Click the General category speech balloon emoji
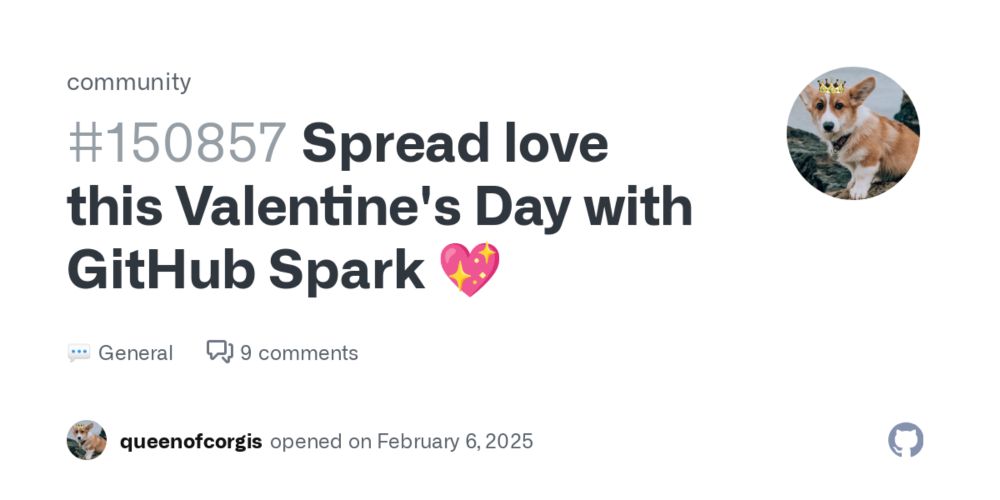1000x500 pixels. pos(79,353)
